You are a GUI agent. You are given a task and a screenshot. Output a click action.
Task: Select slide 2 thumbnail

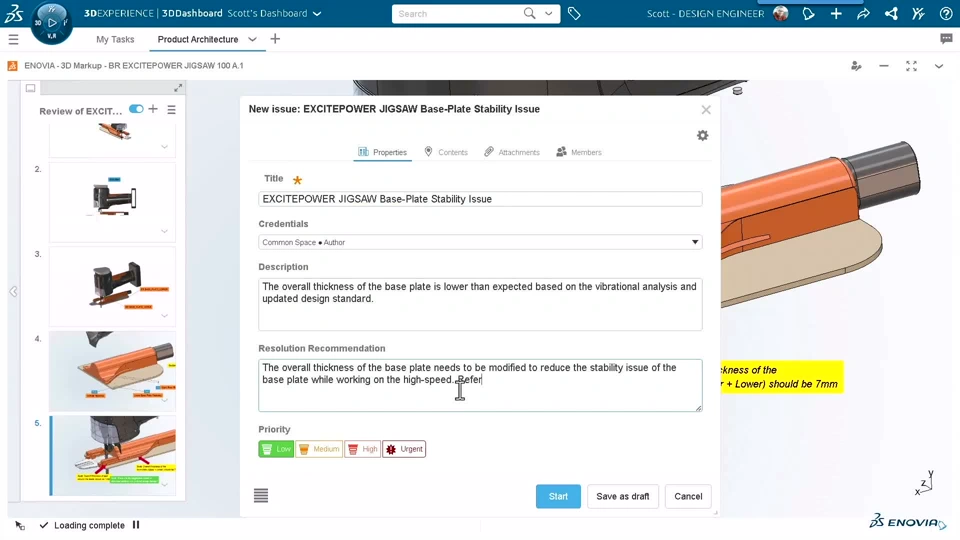pos(112,203)
